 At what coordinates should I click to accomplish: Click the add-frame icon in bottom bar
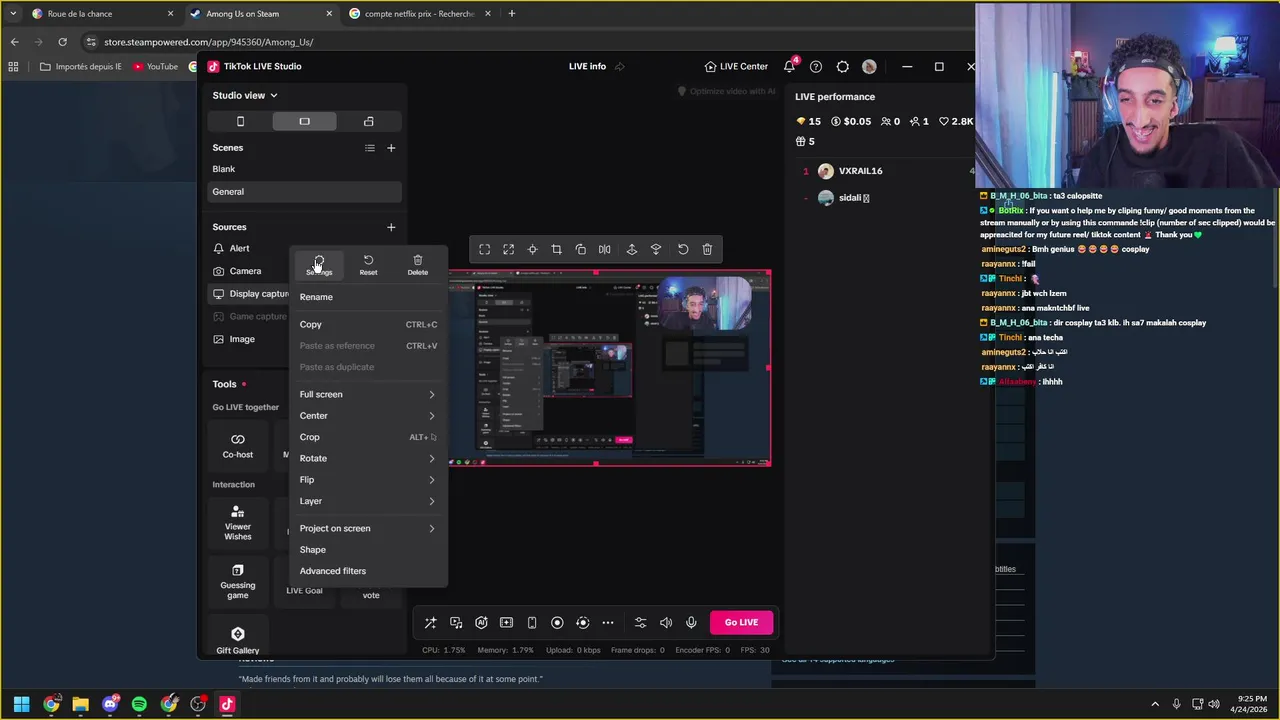pos(506,623)
